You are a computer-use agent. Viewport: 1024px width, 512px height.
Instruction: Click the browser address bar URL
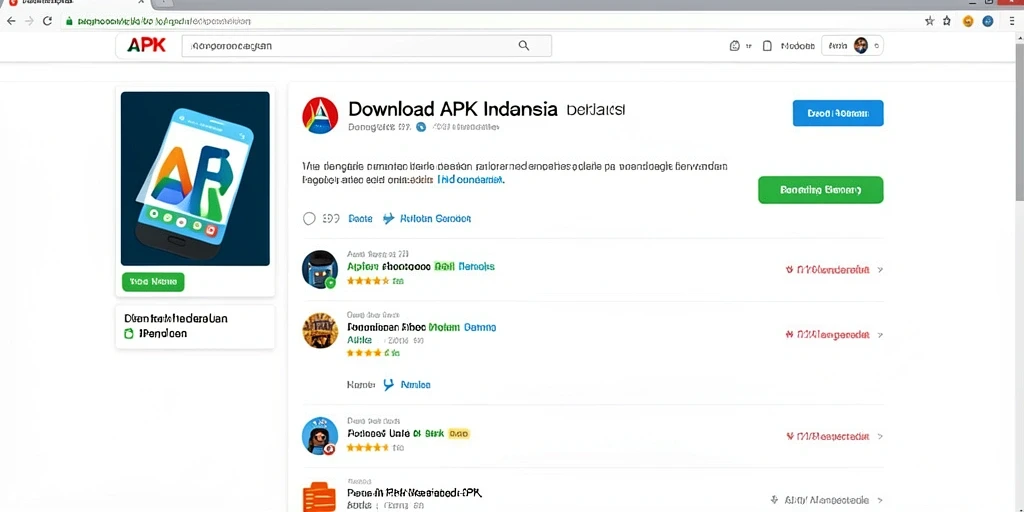coord(164,21)
